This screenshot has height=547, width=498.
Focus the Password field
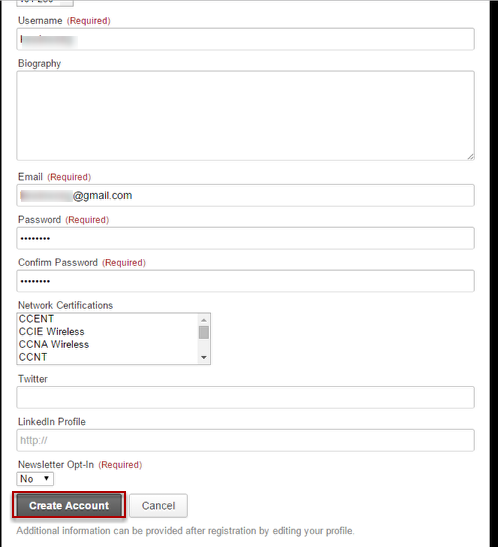point(245,238)
